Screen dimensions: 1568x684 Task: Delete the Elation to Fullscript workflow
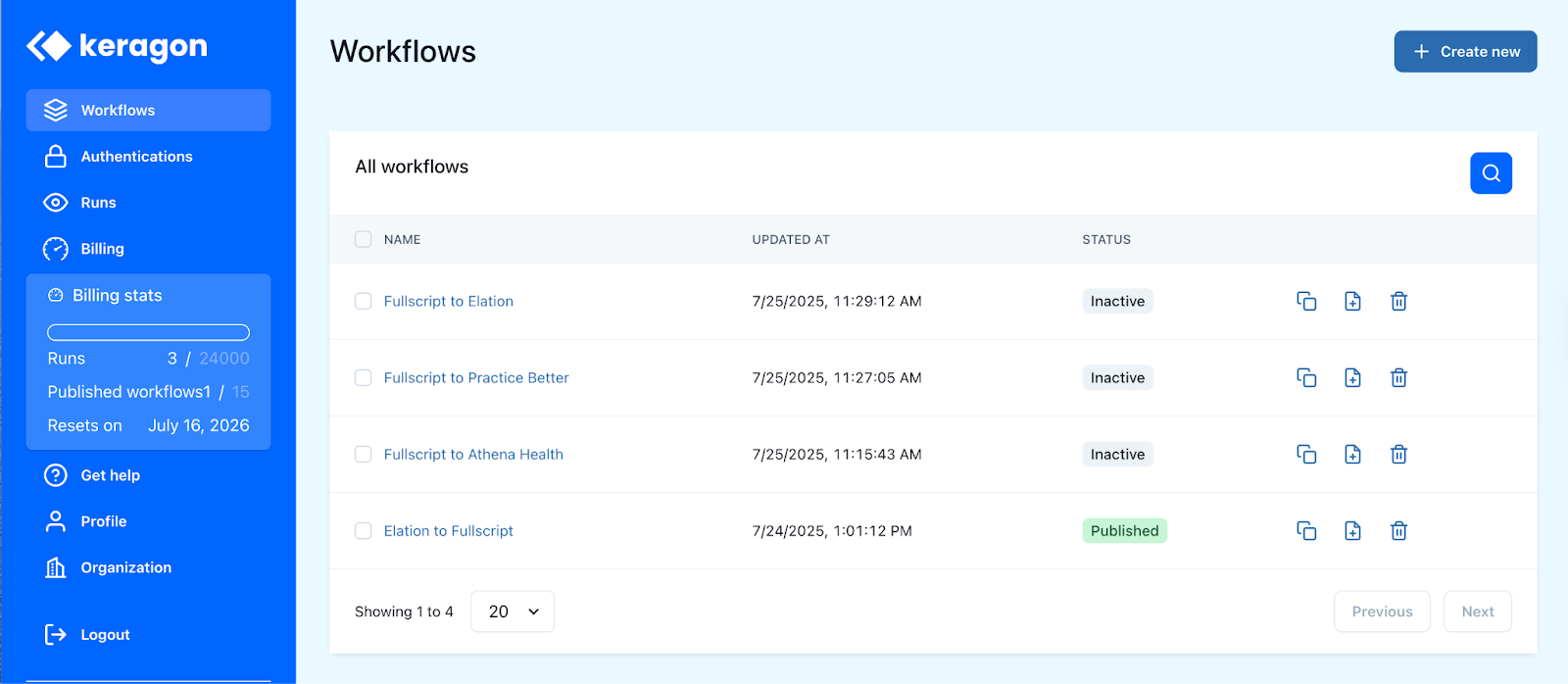[1398, 530]
